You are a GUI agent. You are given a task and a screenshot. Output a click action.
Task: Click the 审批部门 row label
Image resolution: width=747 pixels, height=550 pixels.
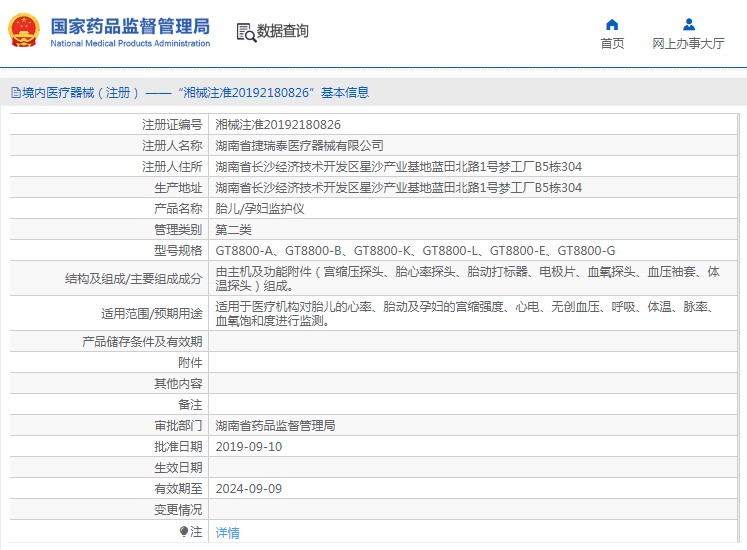point(178,426)
